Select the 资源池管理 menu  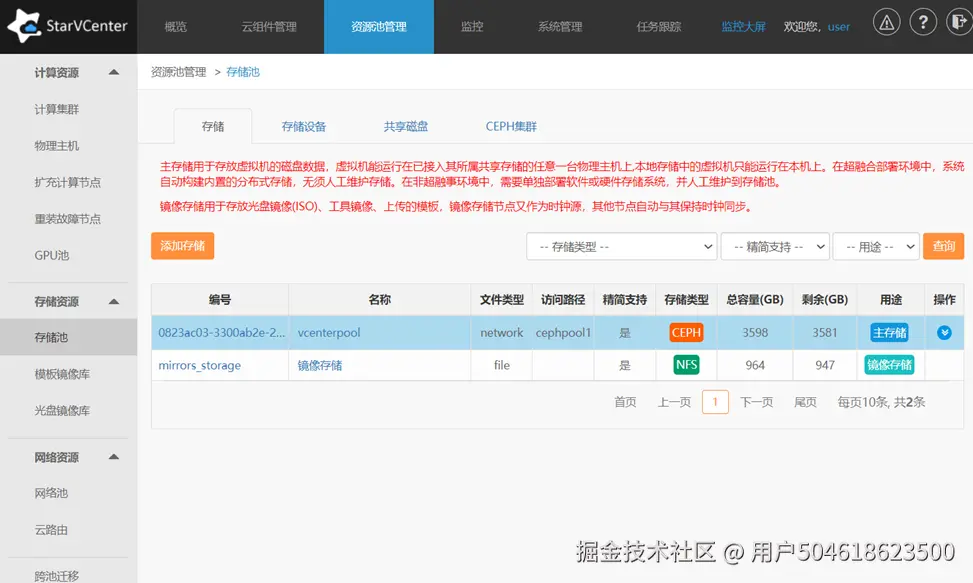[379, 27]
